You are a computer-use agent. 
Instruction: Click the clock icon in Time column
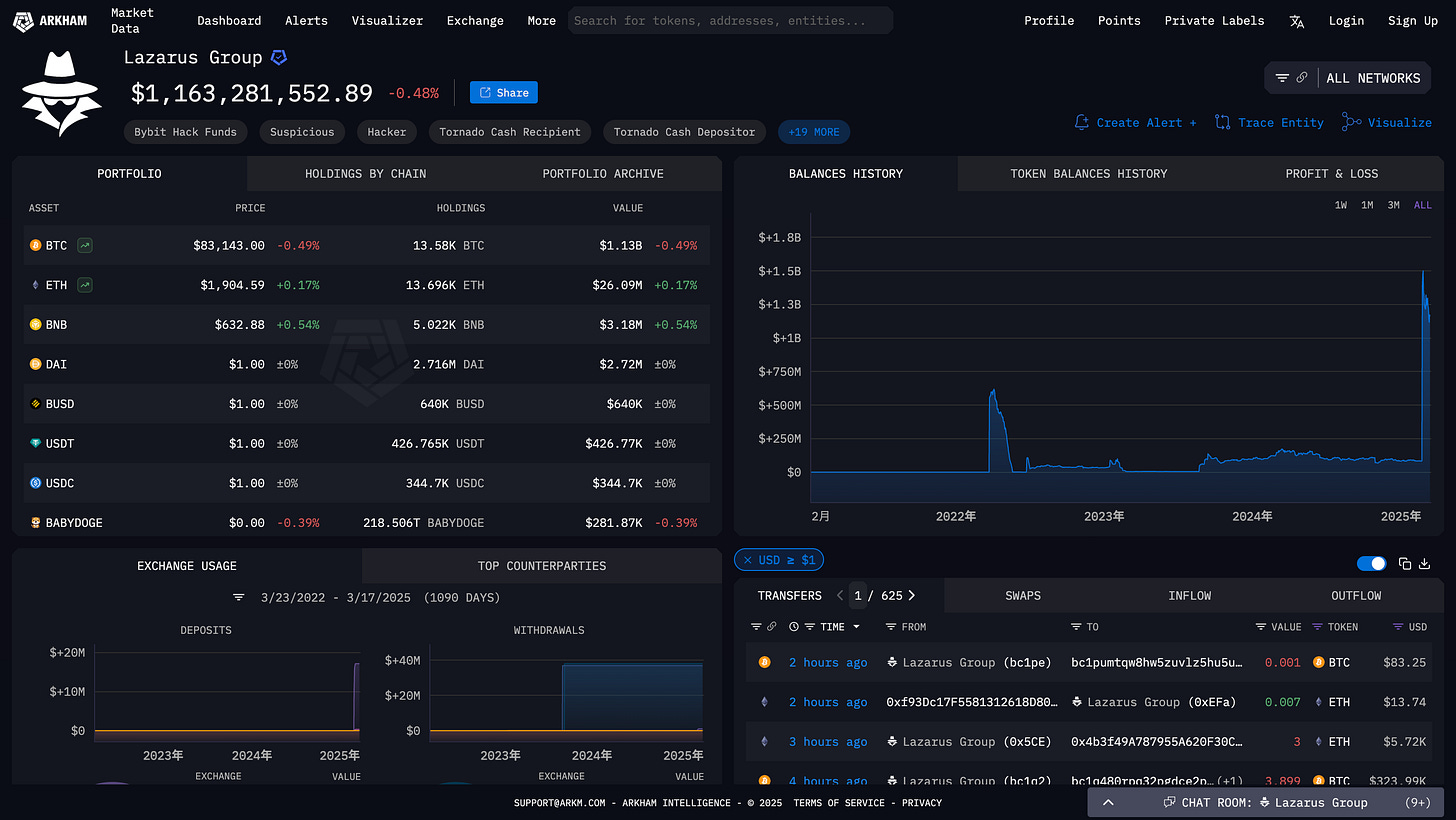[x=794, y=627]
